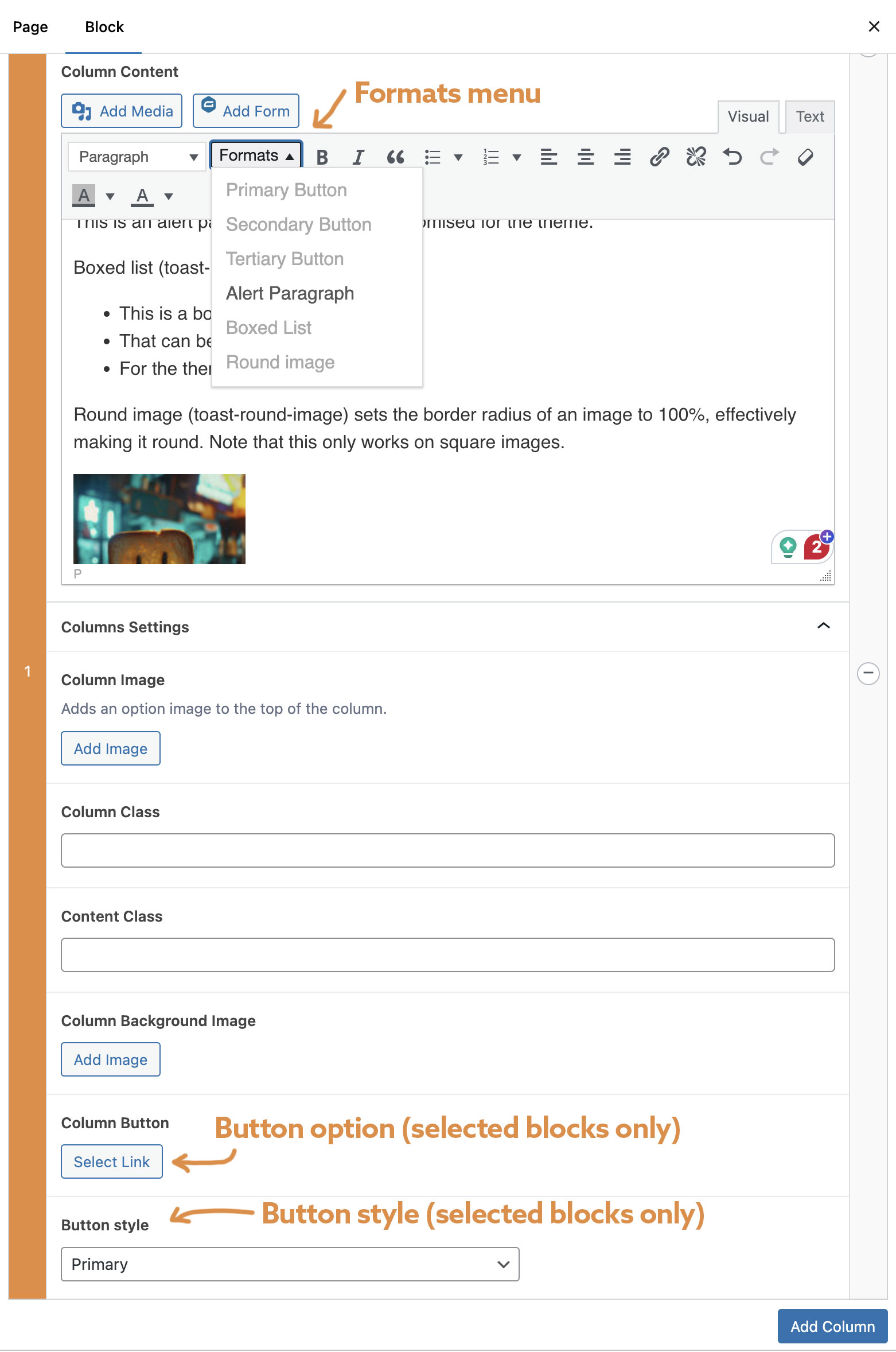Remove link with the unlink icon
Viewport: 896px width, 1352px height.
pos(696,157)
